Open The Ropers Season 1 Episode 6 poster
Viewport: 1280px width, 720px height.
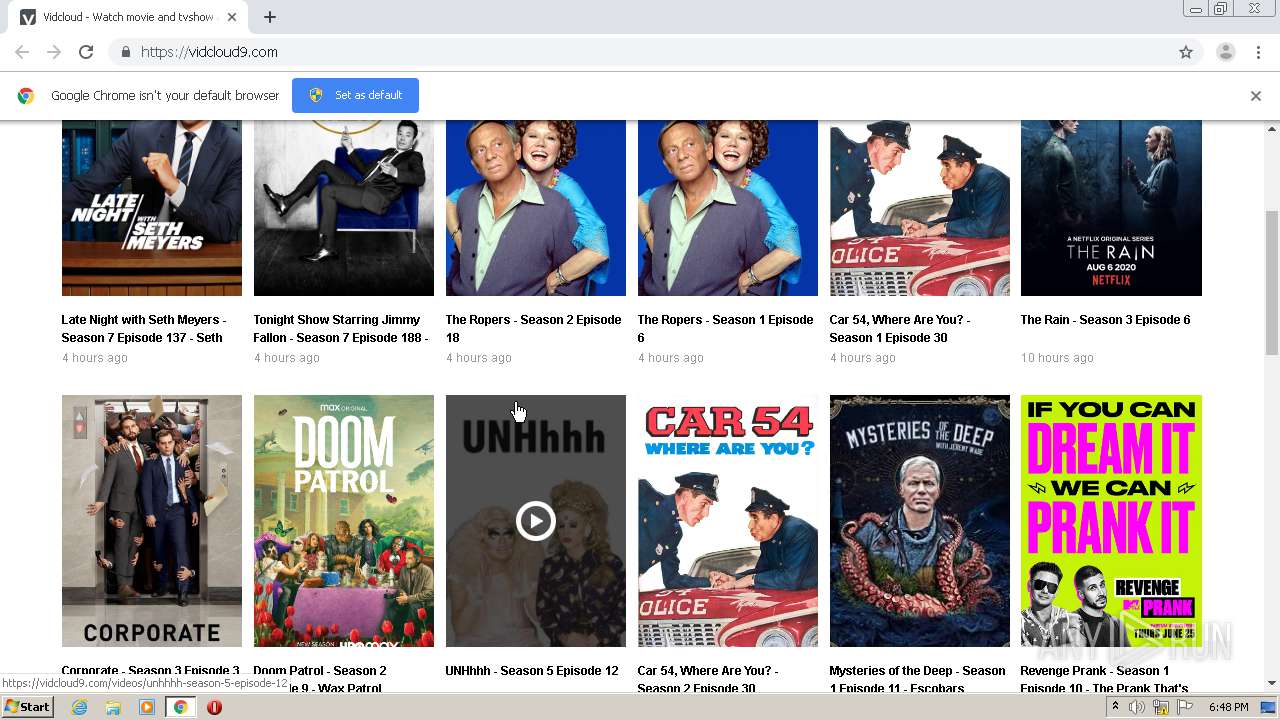(728, 208)
